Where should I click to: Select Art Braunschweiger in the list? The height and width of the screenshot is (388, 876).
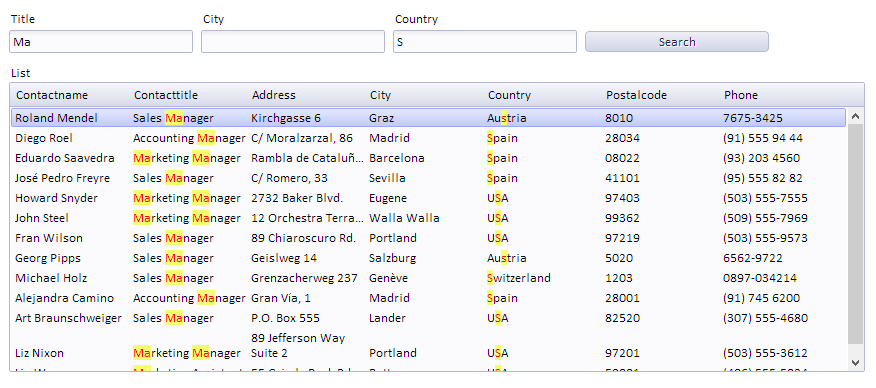point(68,318)
